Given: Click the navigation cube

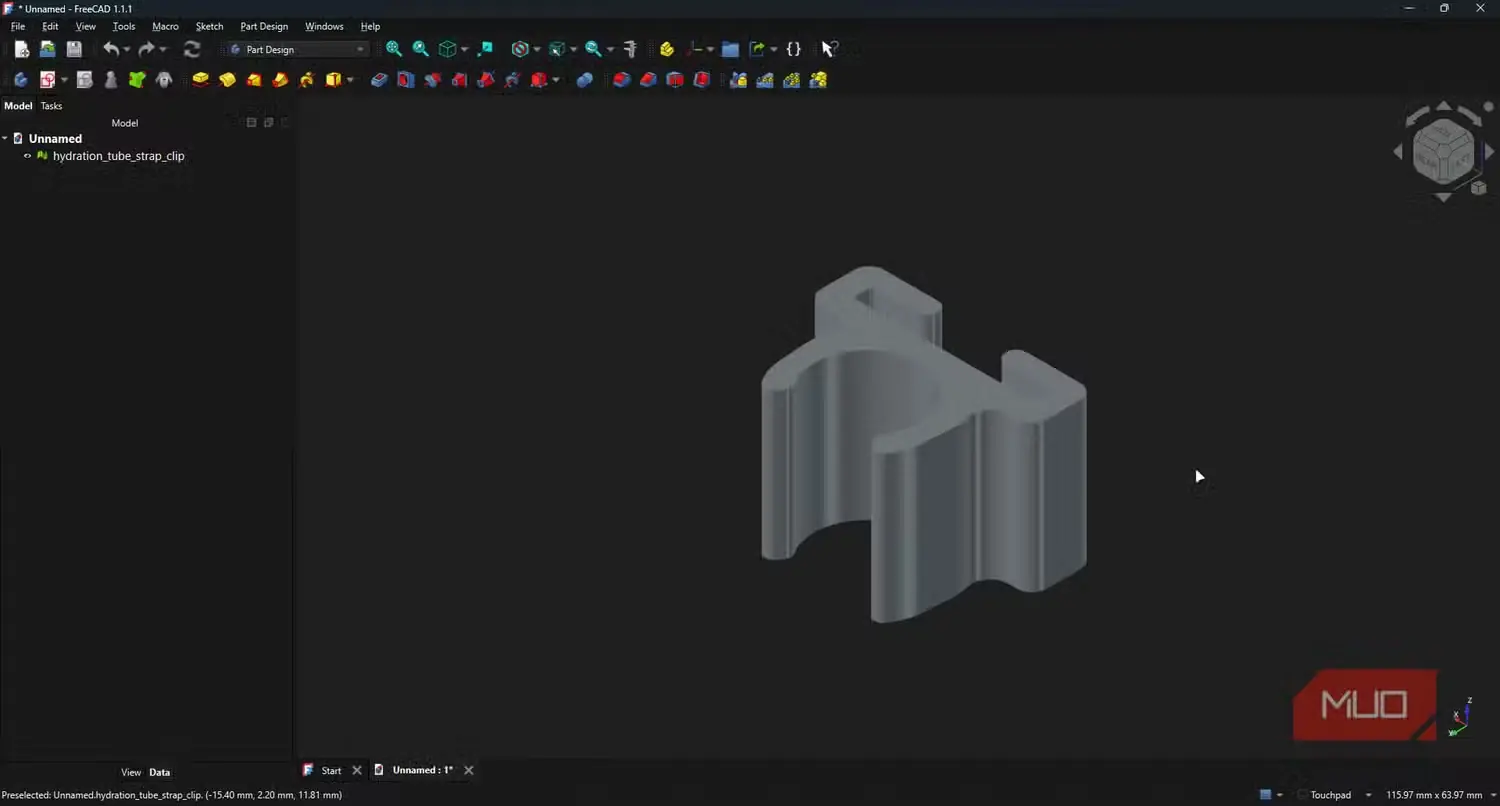Looking at the screenshot, I should 1443,151.
